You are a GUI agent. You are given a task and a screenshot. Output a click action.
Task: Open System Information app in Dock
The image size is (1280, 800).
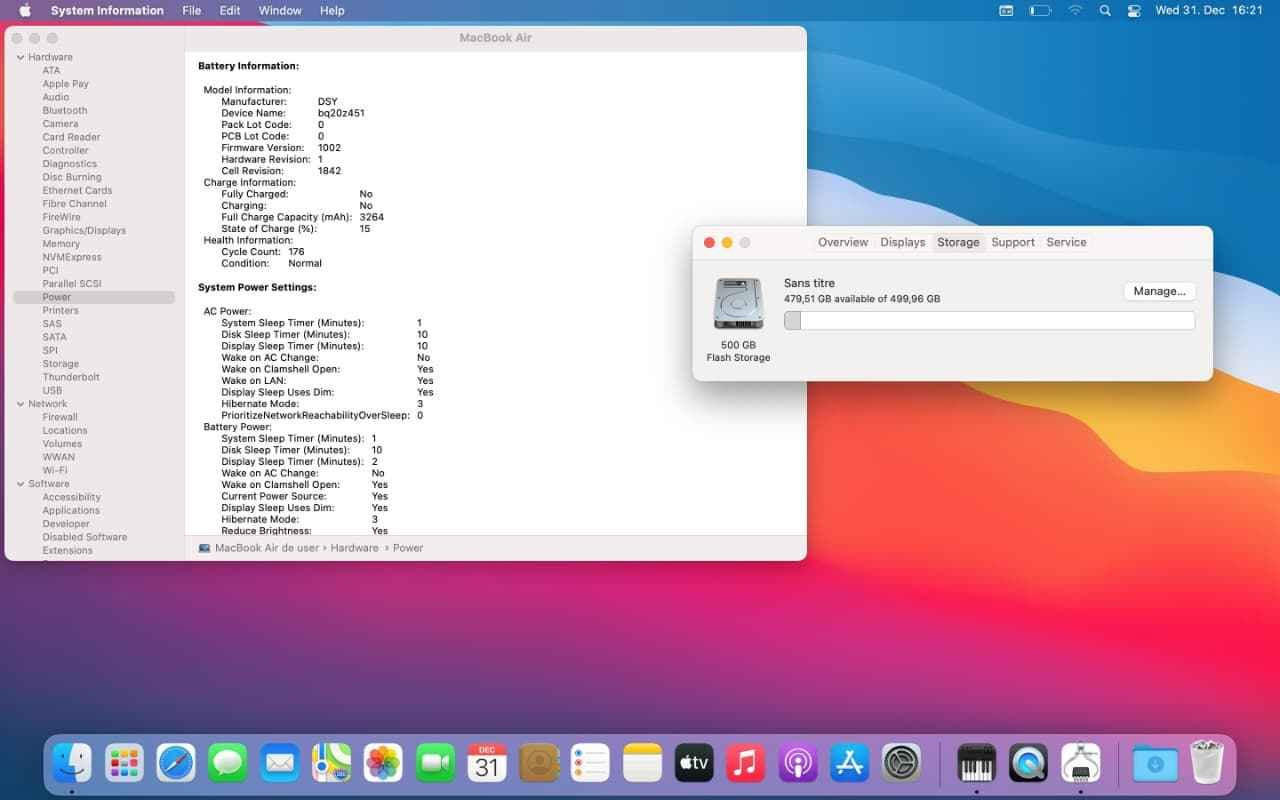(x=1080, y=764)
